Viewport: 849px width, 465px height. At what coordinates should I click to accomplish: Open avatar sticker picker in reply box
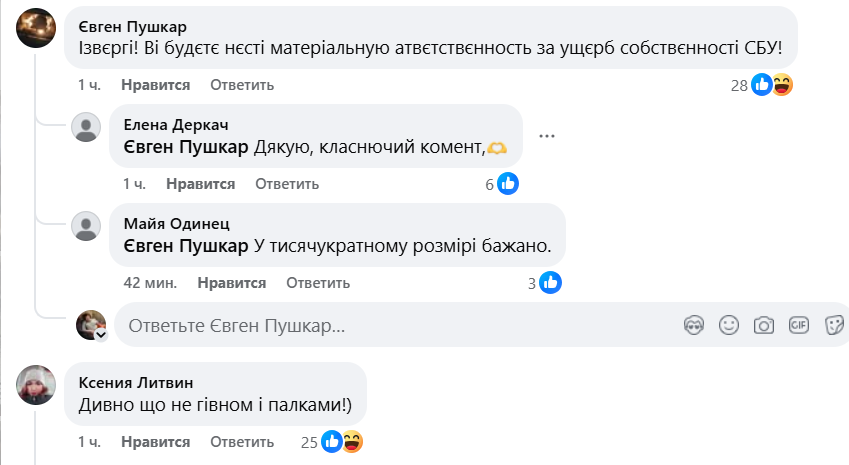click(695, 325)
